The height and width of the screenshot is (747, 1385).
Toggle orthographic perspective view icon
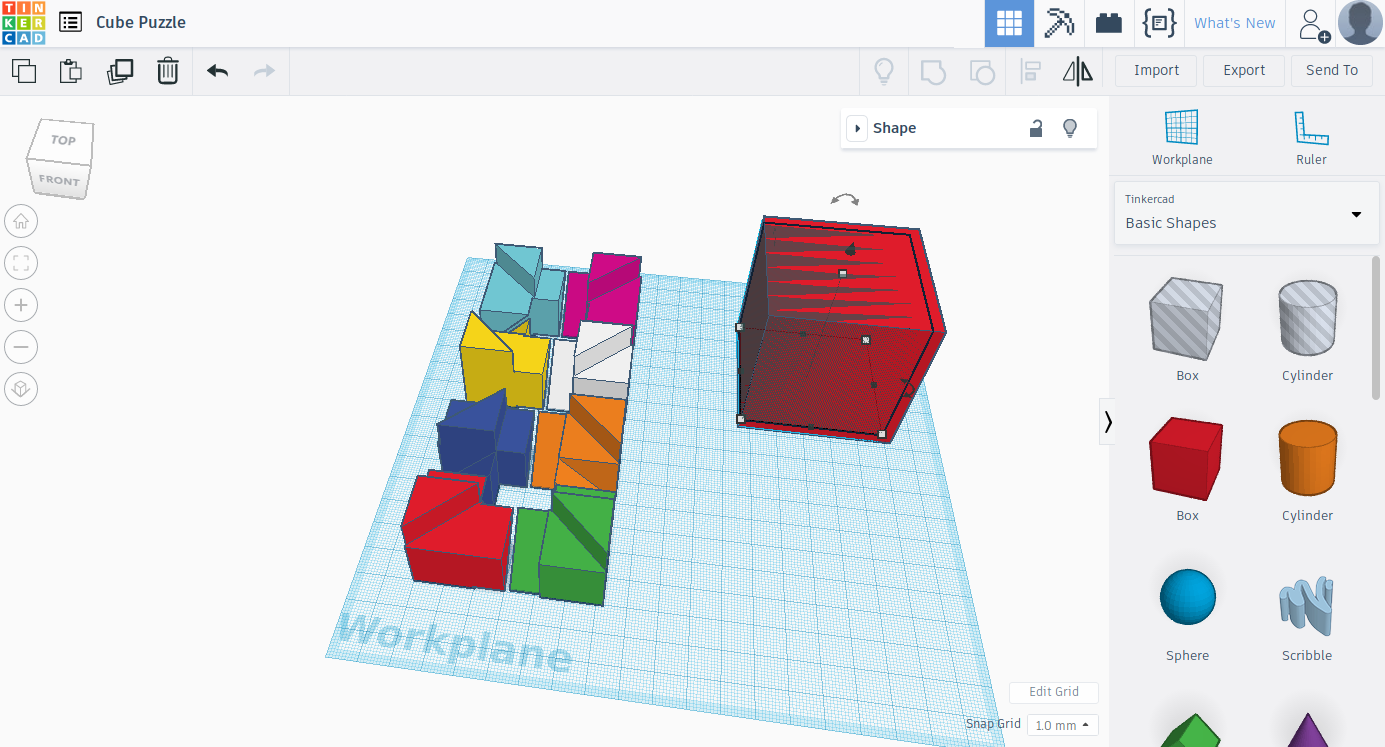(x=21, y=389)
